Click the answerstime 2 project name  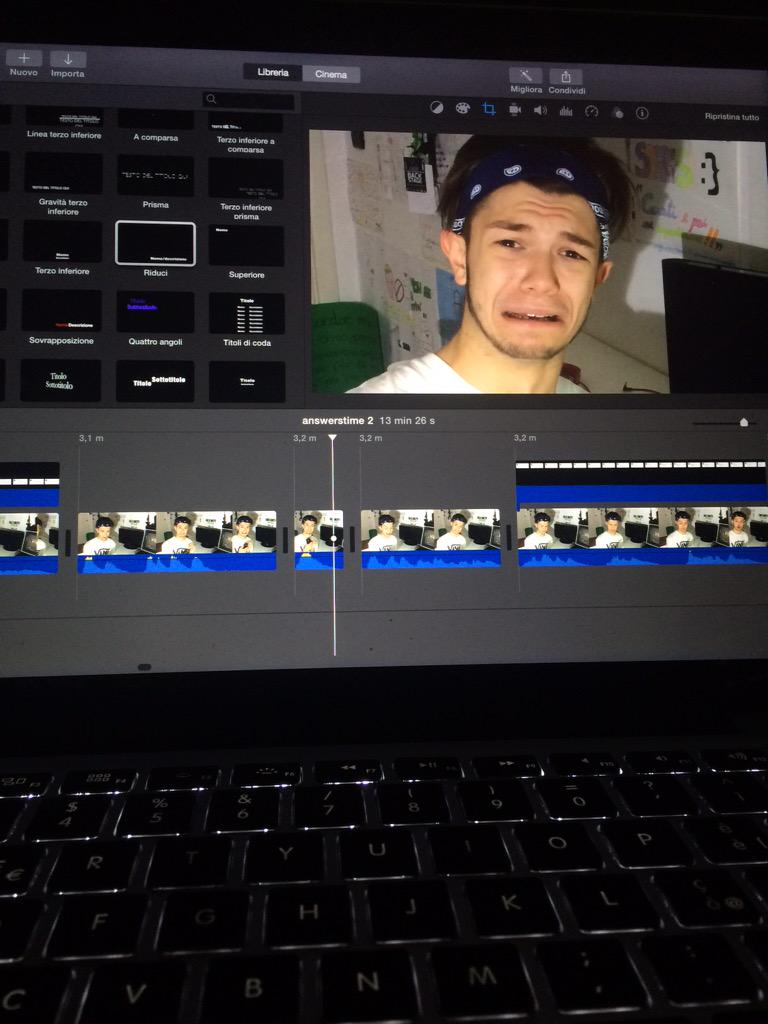[x=338, y=421]
